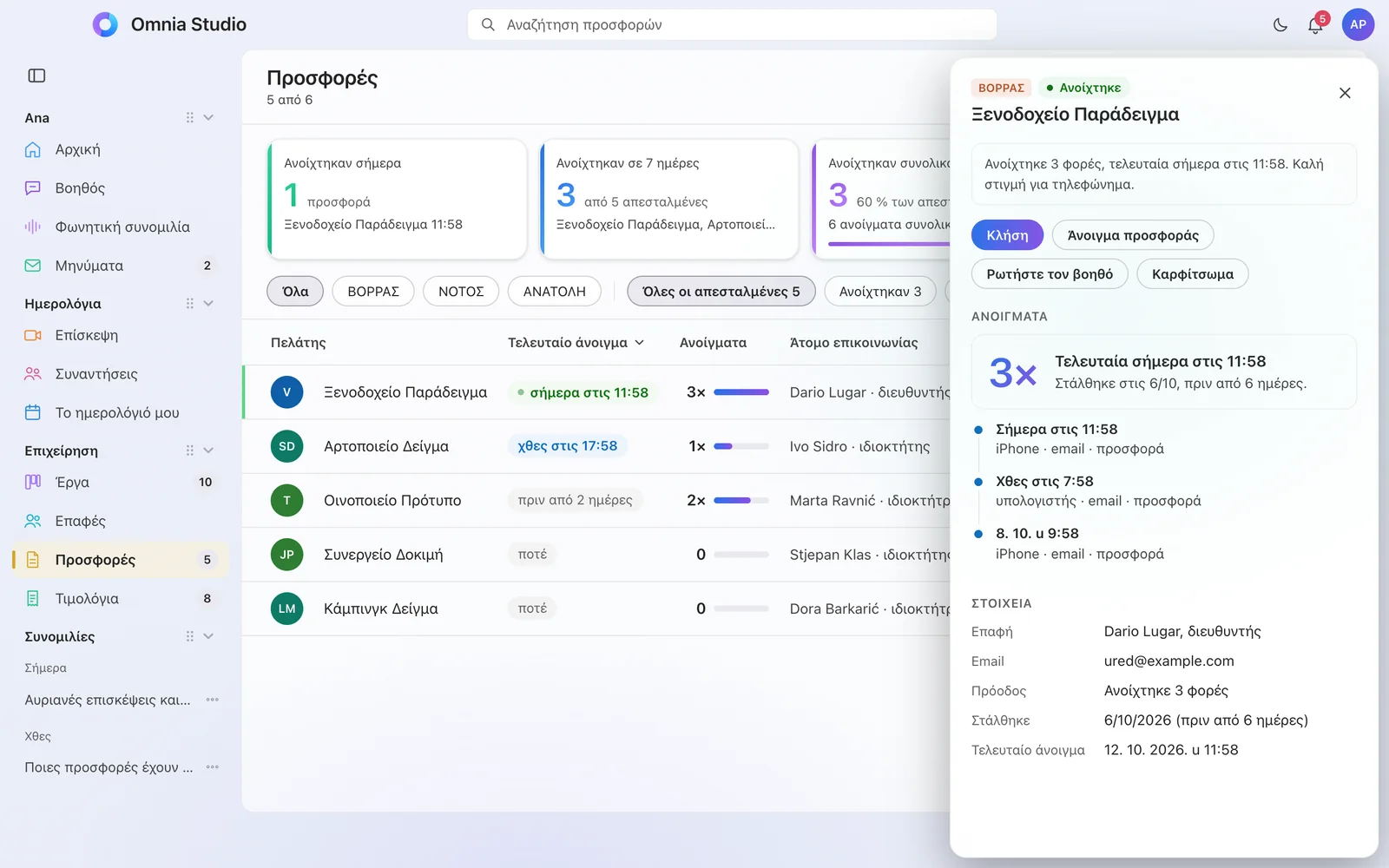The width and height of the screenshot is (1389, 868).
Task: Switch to dark mode moon icon
Action: click(x=1280, y=25)
